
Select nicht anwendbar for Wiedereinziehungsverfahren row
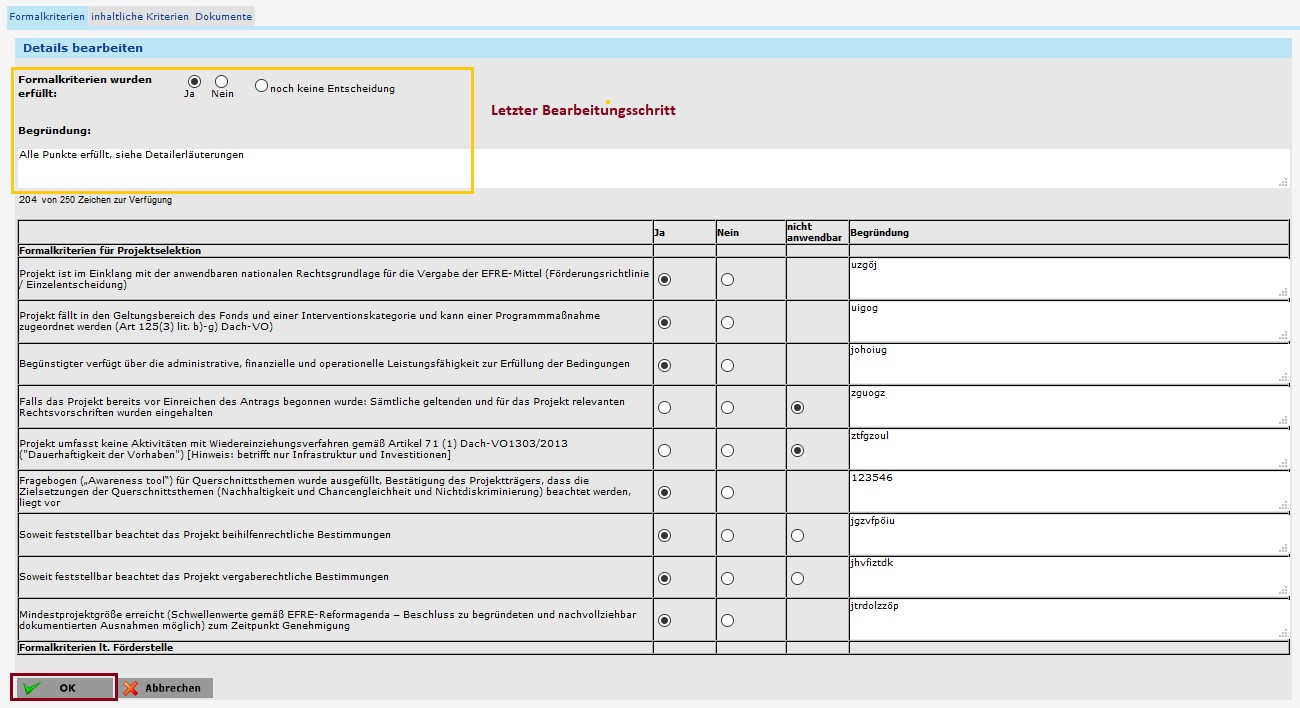[797, 450]
